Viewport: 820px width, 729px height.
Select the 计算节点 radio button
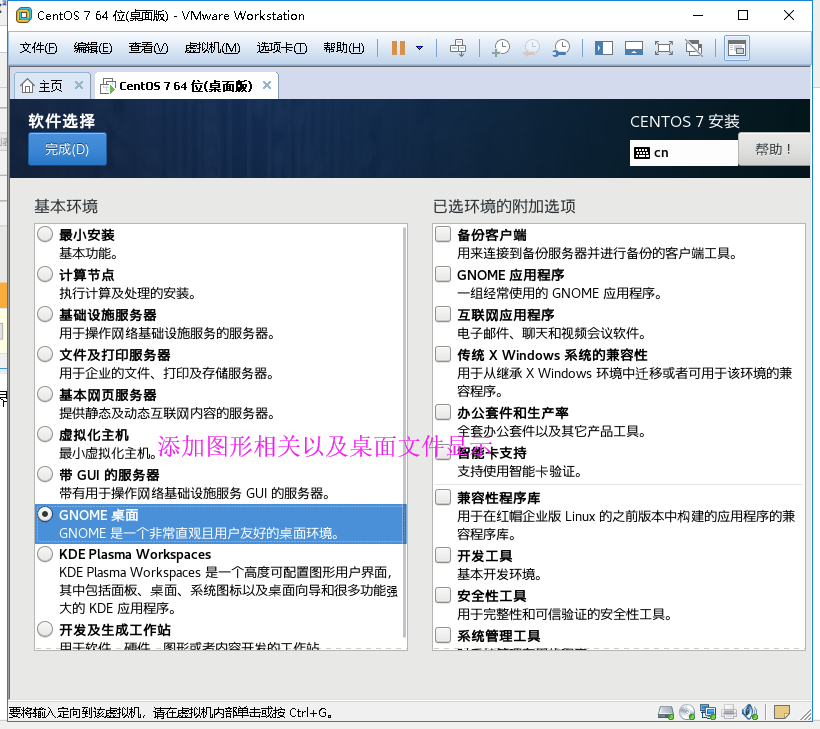pyautogui.click(x=45, y=274)
